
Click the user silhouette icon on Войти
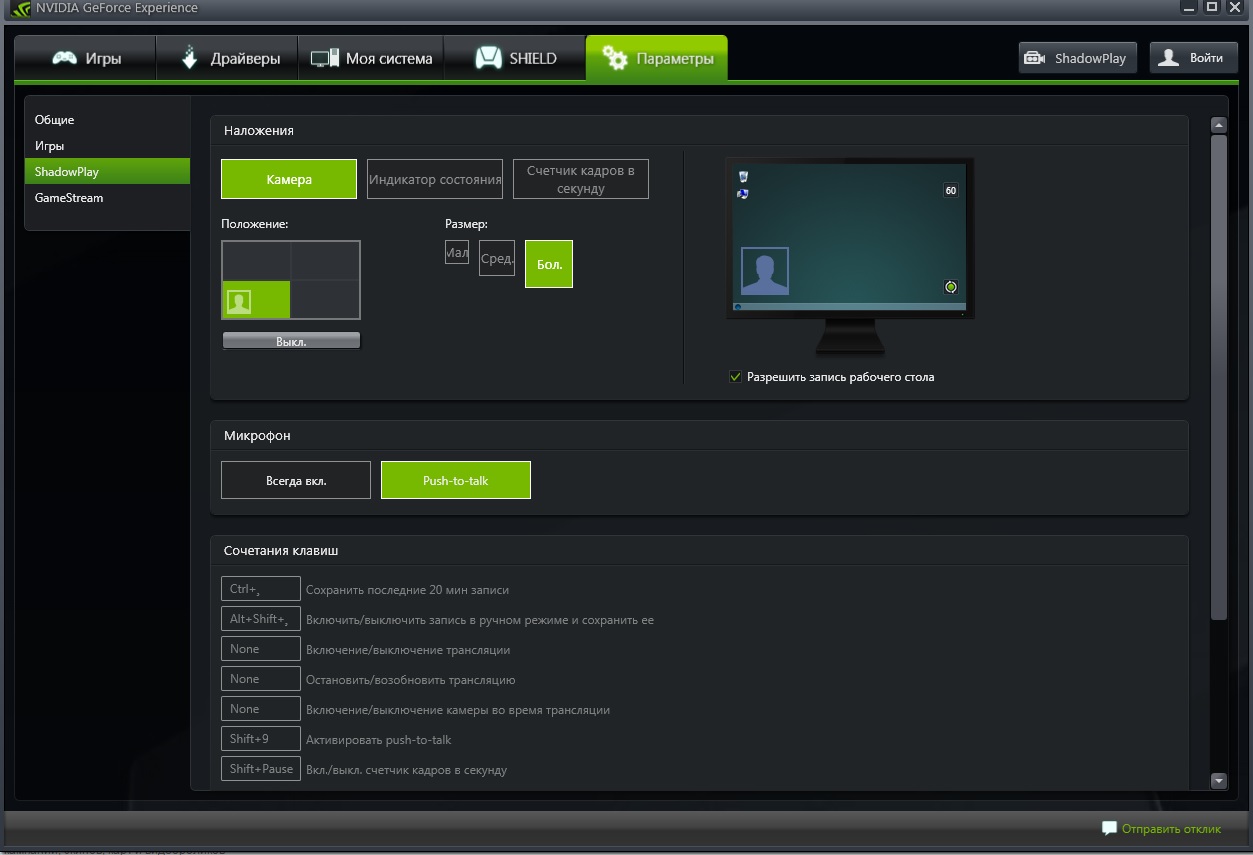1168,58
